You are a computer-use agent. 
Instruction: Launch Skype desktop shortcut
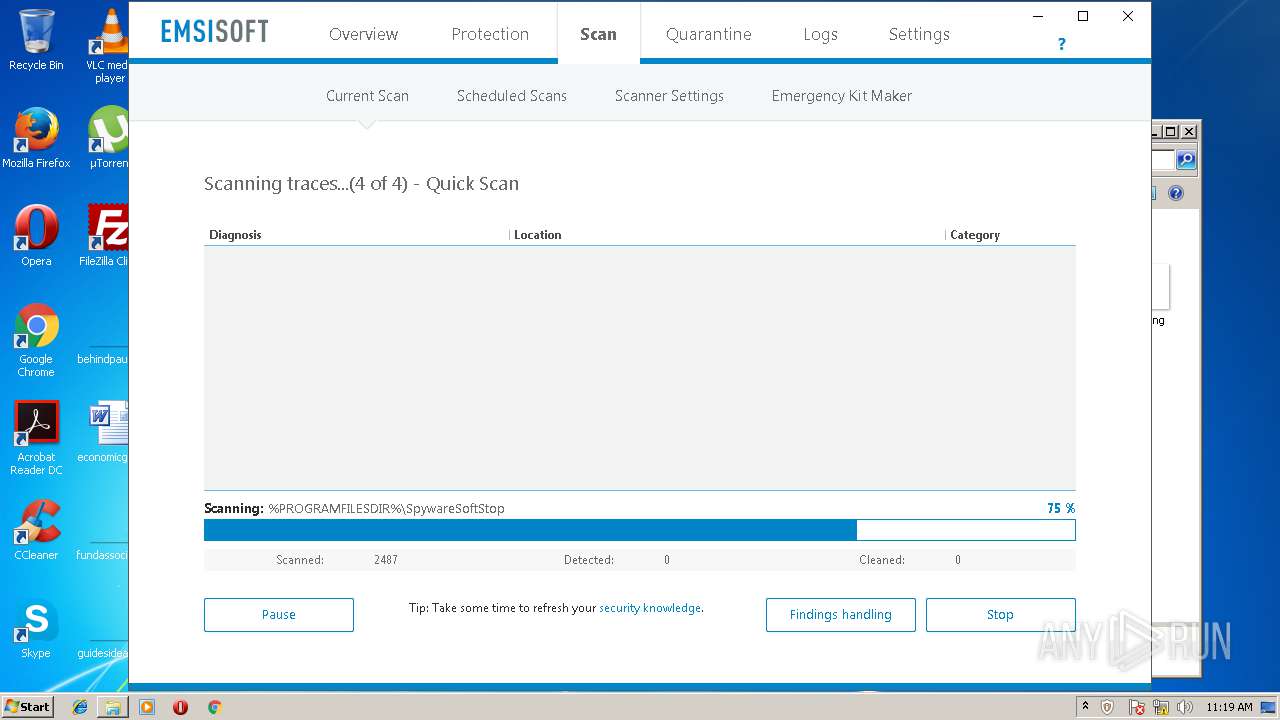click(36, 628)
